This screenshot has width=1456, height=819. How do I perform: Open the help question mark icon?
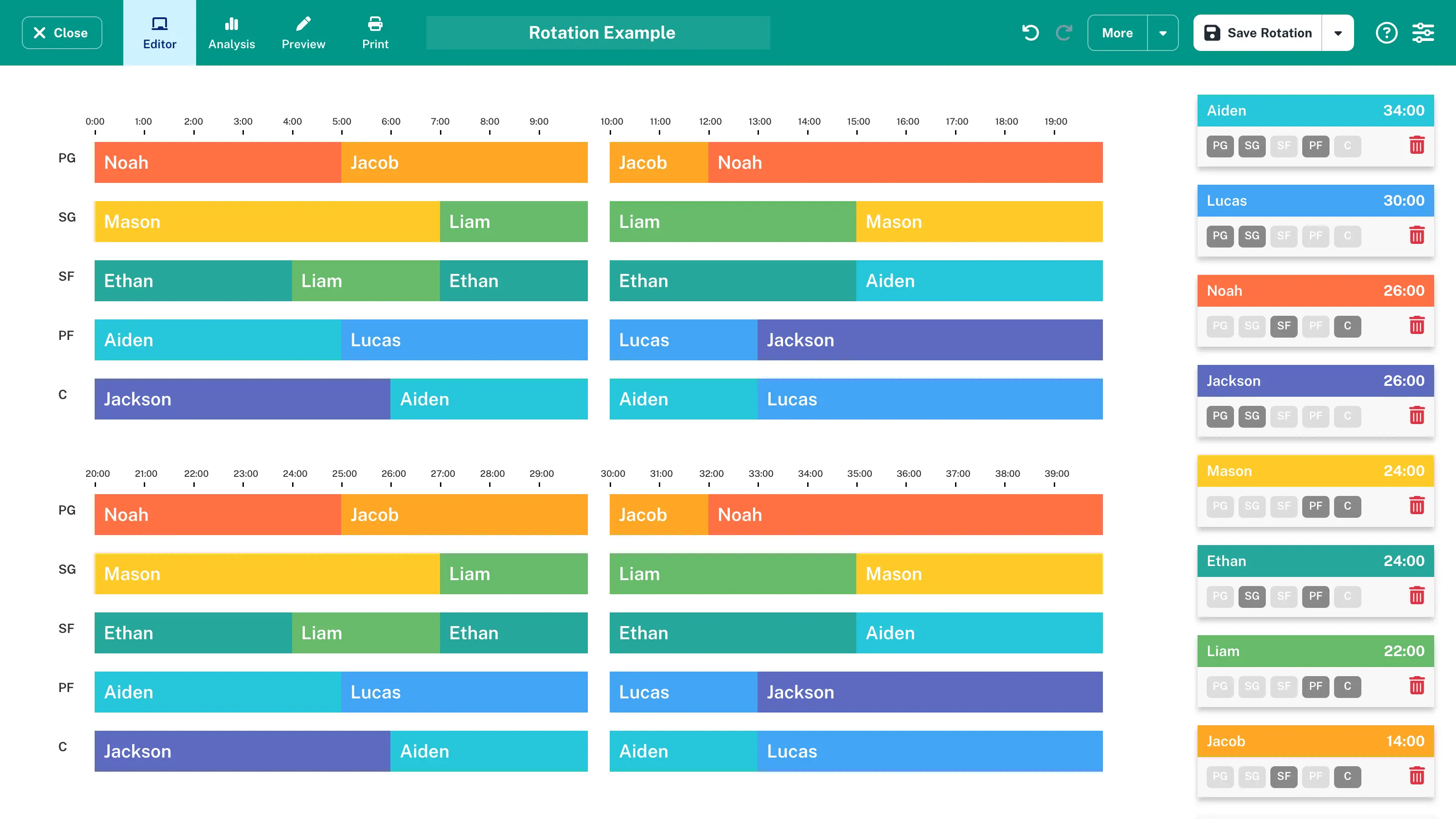coord(1386,33)
